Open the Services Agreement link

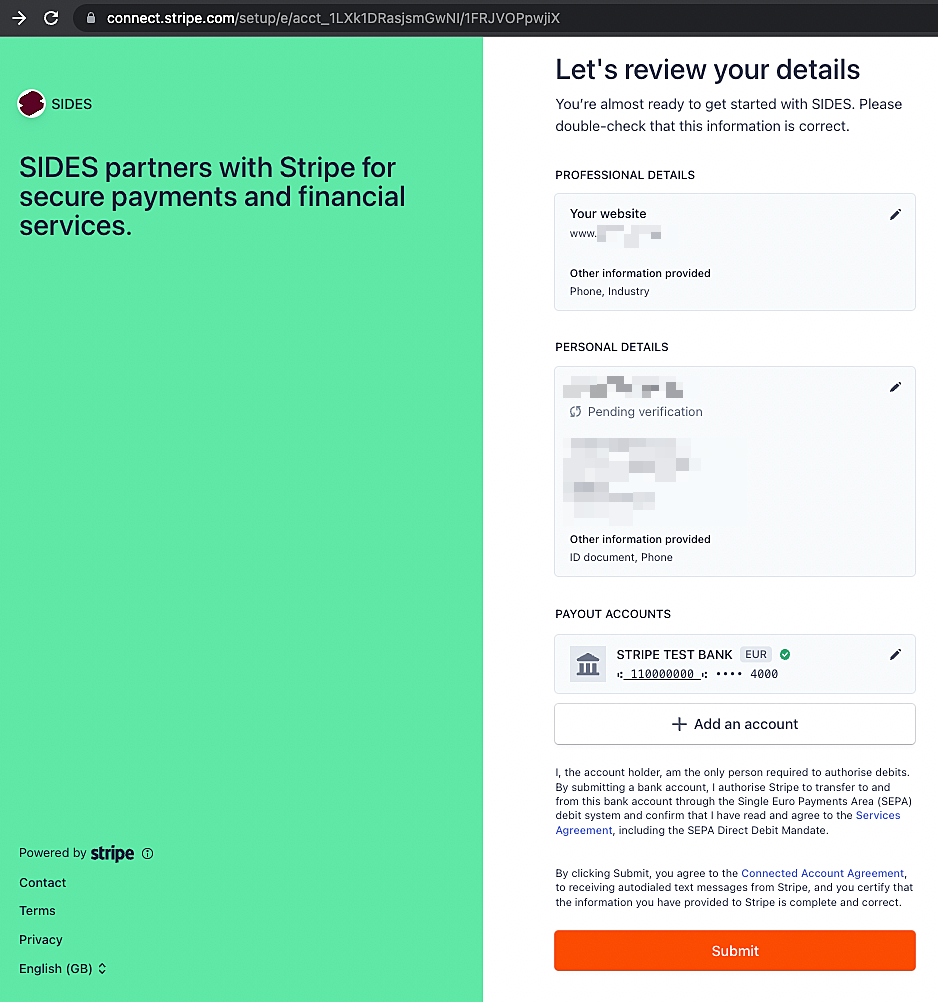[x=728, y=822]
